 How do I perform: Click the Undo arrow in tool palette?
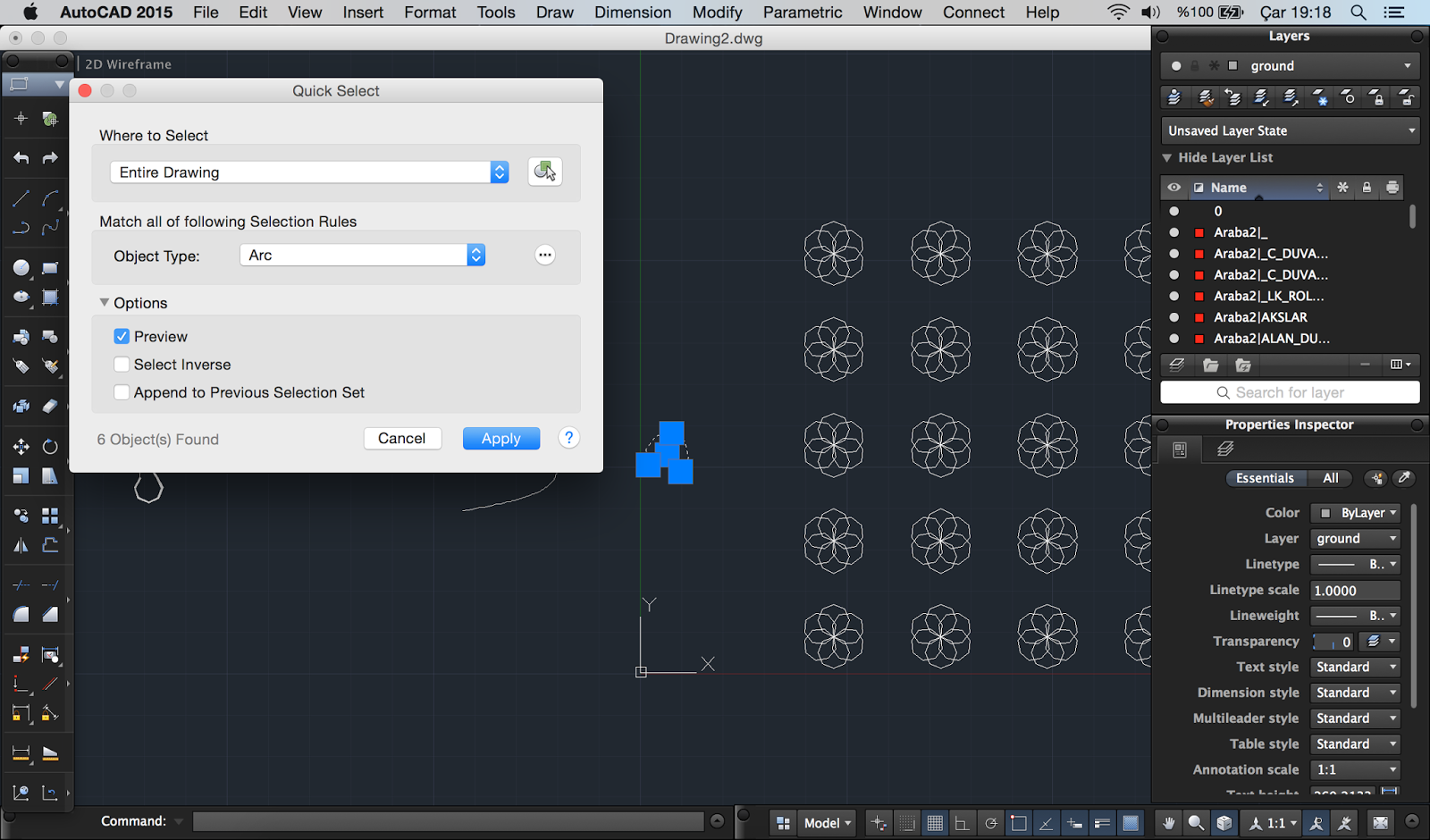[x=21, y=158]
